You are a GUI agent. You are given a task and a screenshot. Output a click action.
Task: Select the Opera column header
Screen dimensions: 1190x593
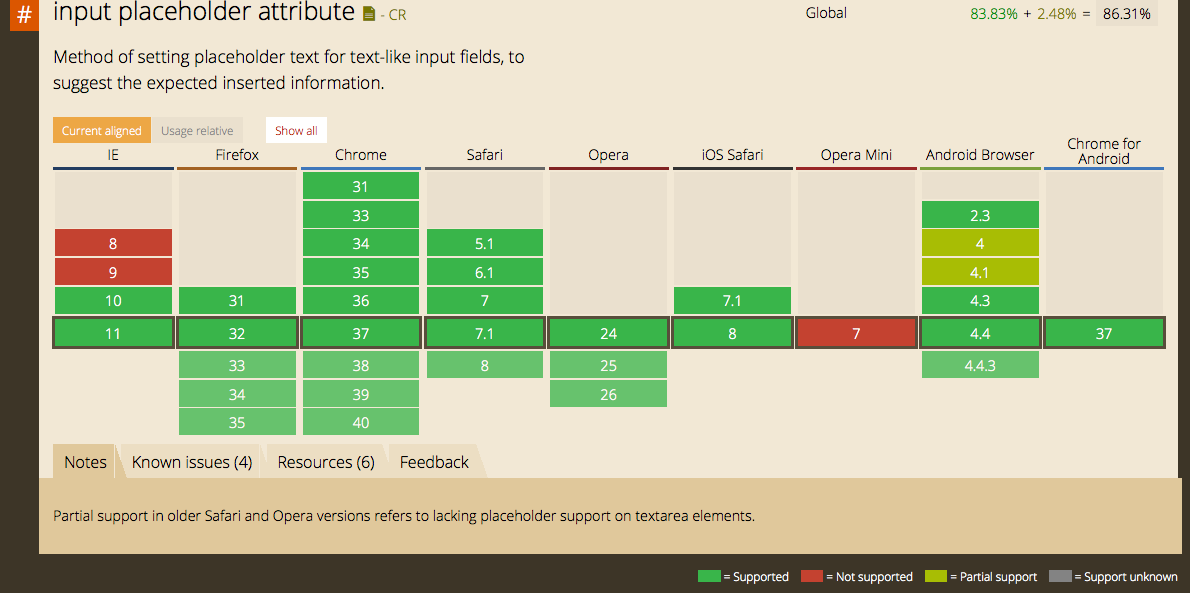[x=609, y=156]
